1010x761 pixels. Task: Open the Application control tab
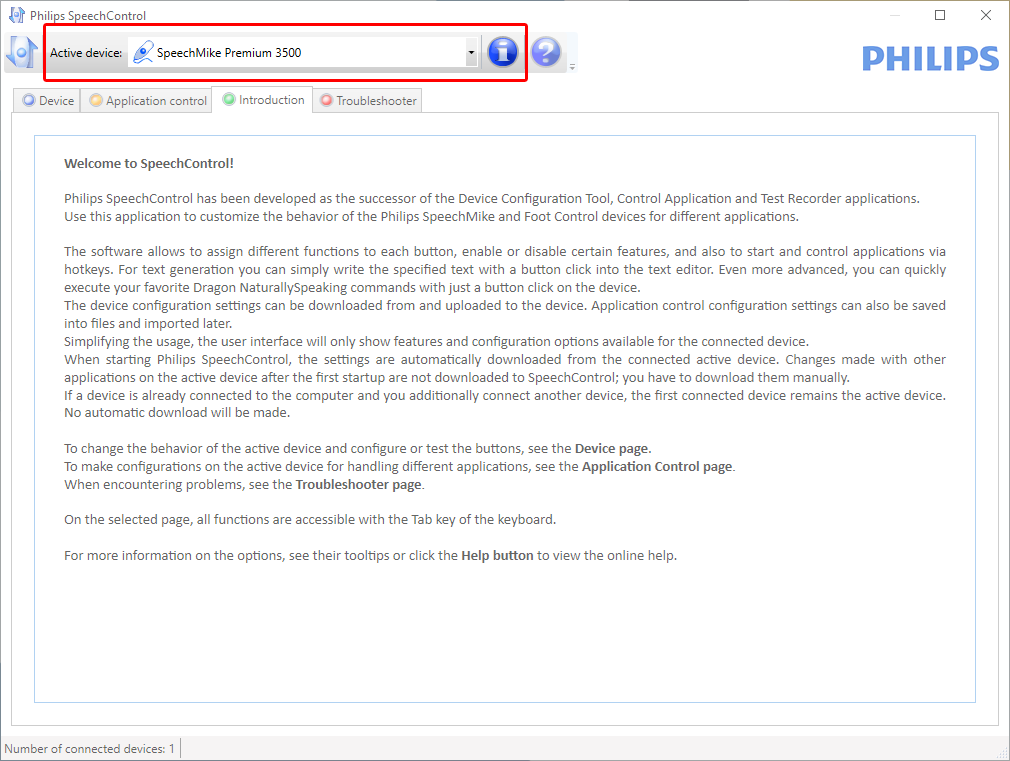tap(148, 101)
